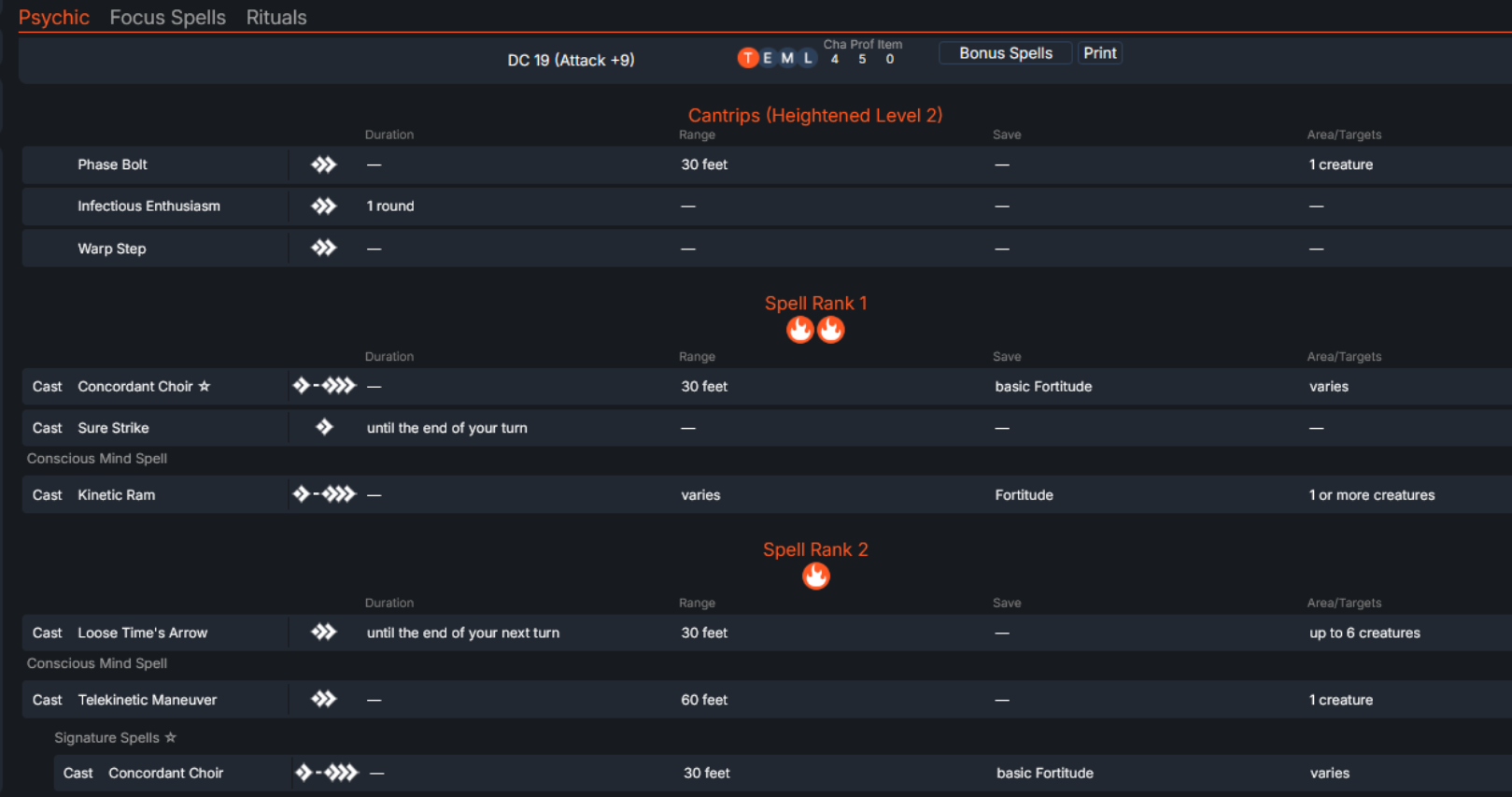Open the Telekinetic Maneuver spell name

148,700
